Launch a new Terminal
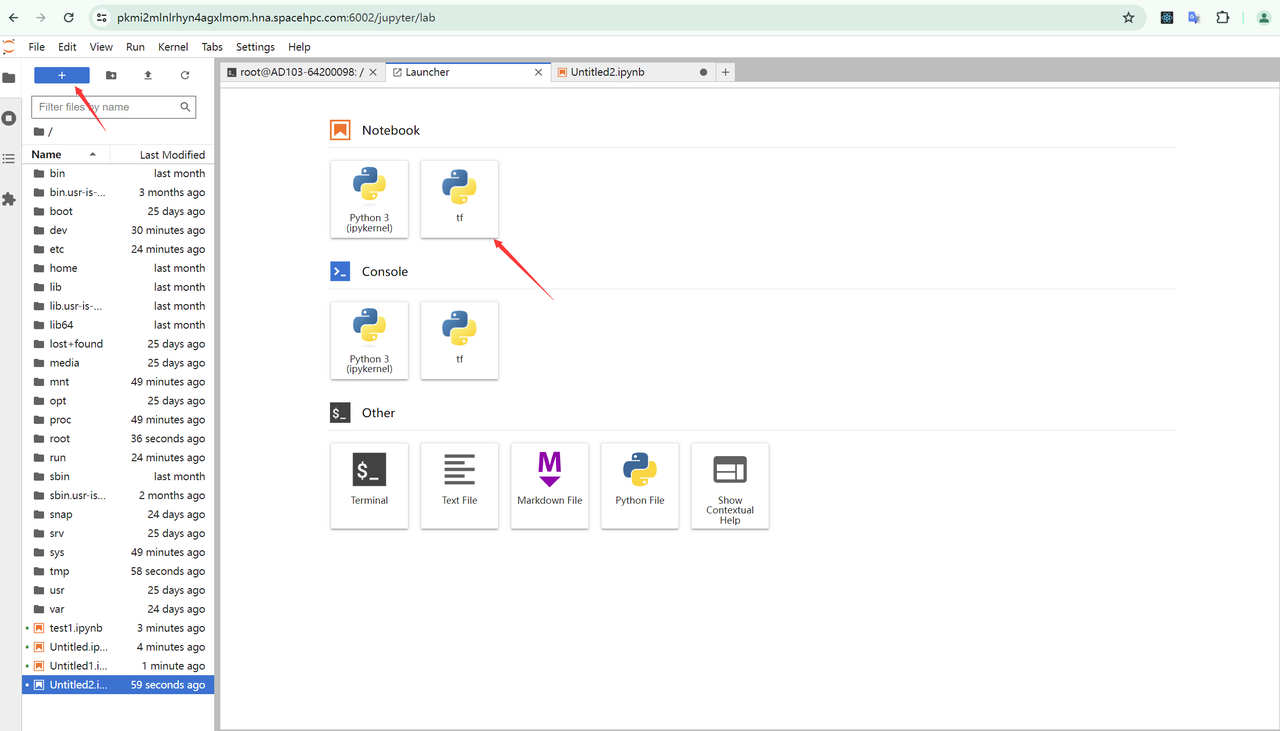This screenshot has width=1280, height=731. [370, 485]
